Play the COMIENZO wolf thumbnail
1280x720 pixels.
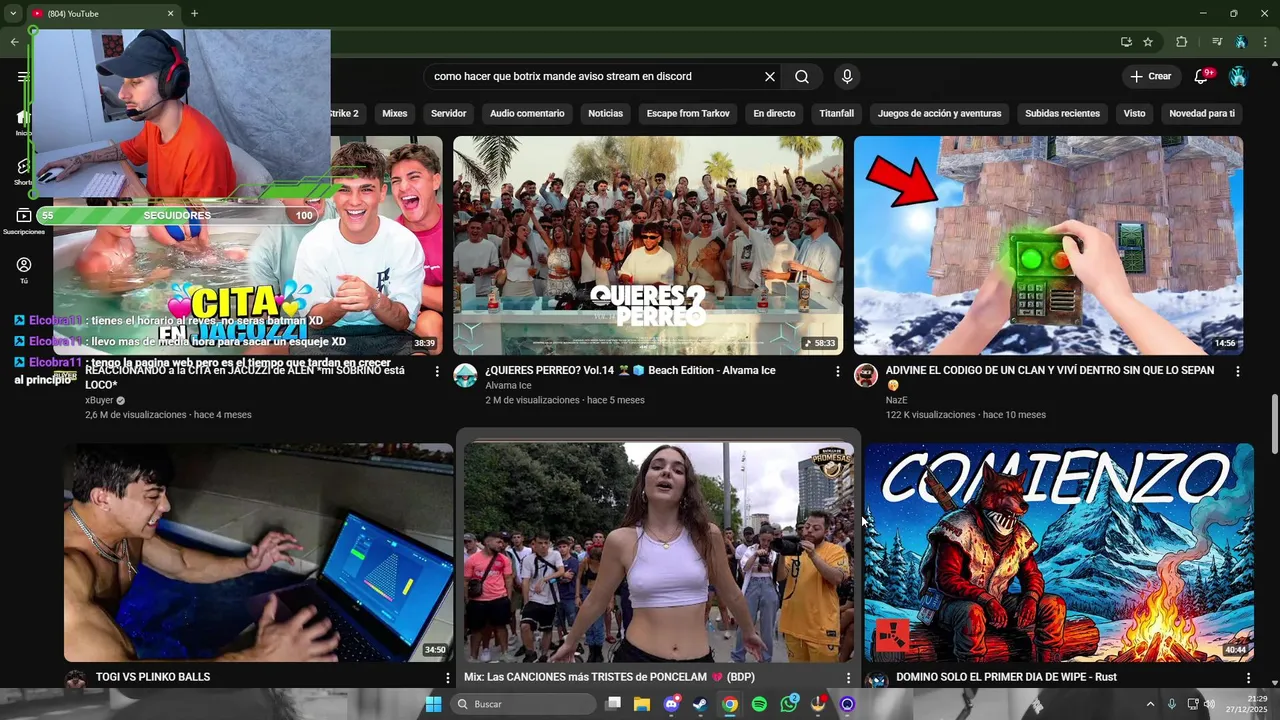click(x=1059, y=553)
